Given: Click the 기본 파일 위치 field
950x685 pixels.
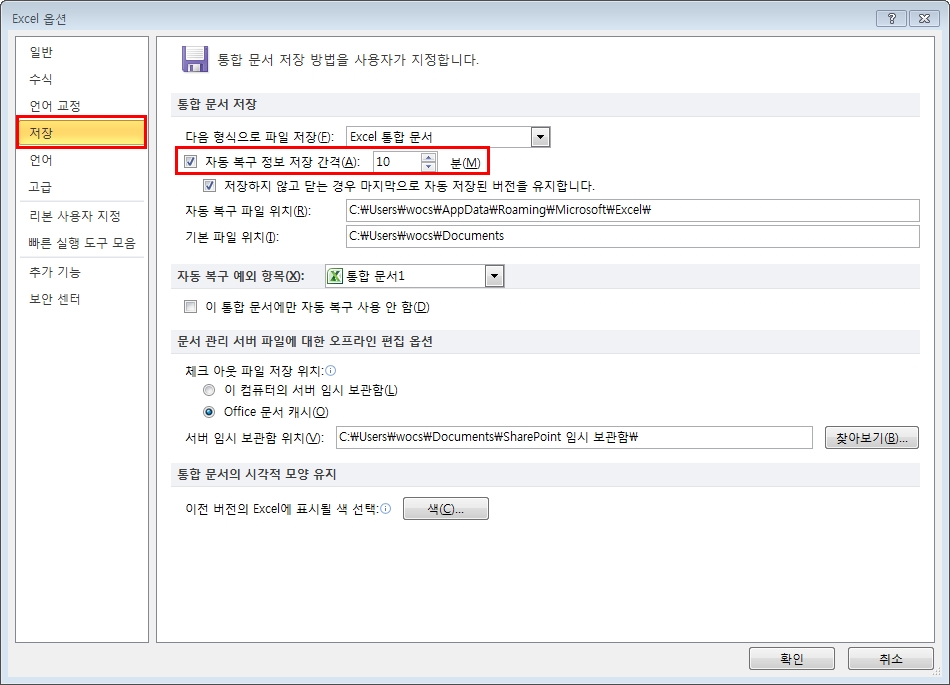Looking at the screenshot, I should pos(633,236).
